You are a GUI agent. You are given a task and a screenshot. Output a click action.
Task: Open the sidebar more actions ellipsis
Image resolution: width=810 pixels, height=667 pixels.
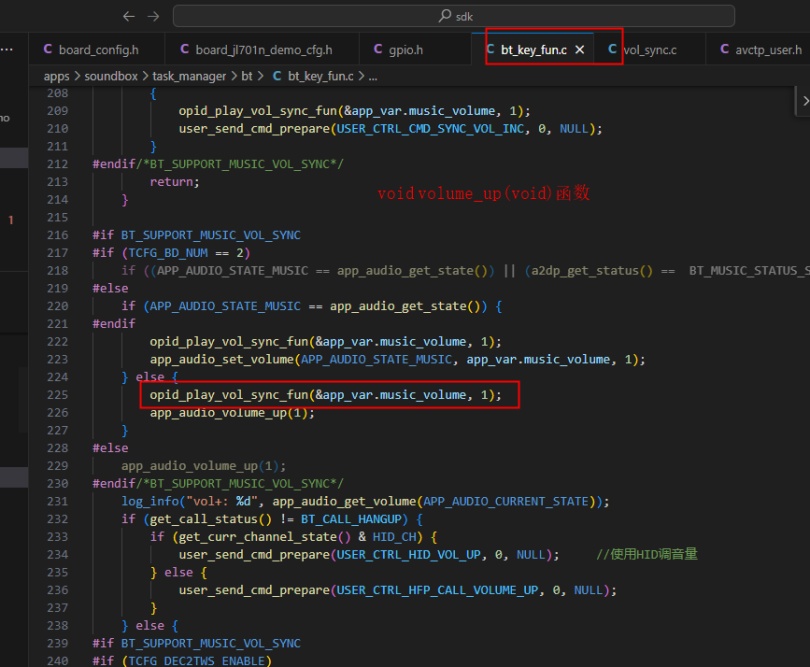coord(7,50)
